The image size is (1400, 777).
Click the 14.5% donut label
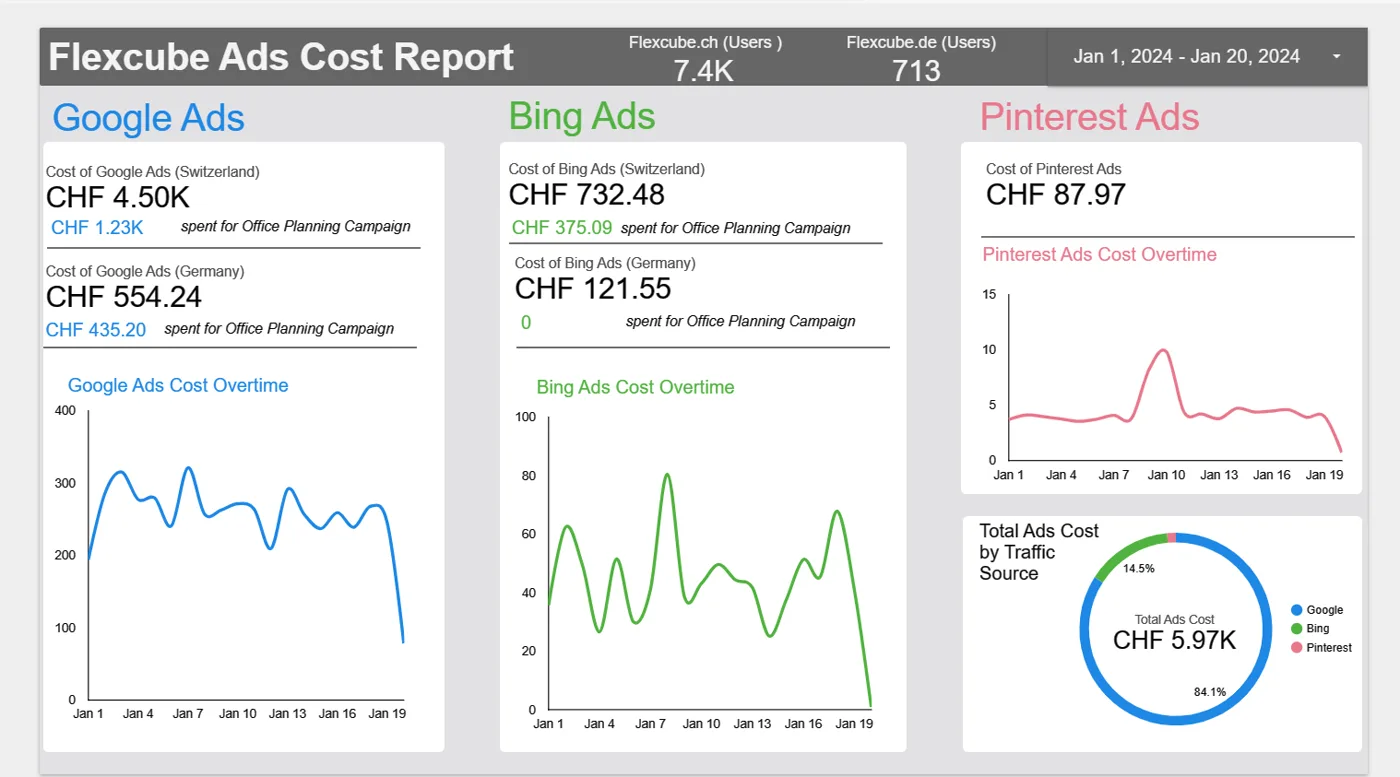click(1138, 568)
